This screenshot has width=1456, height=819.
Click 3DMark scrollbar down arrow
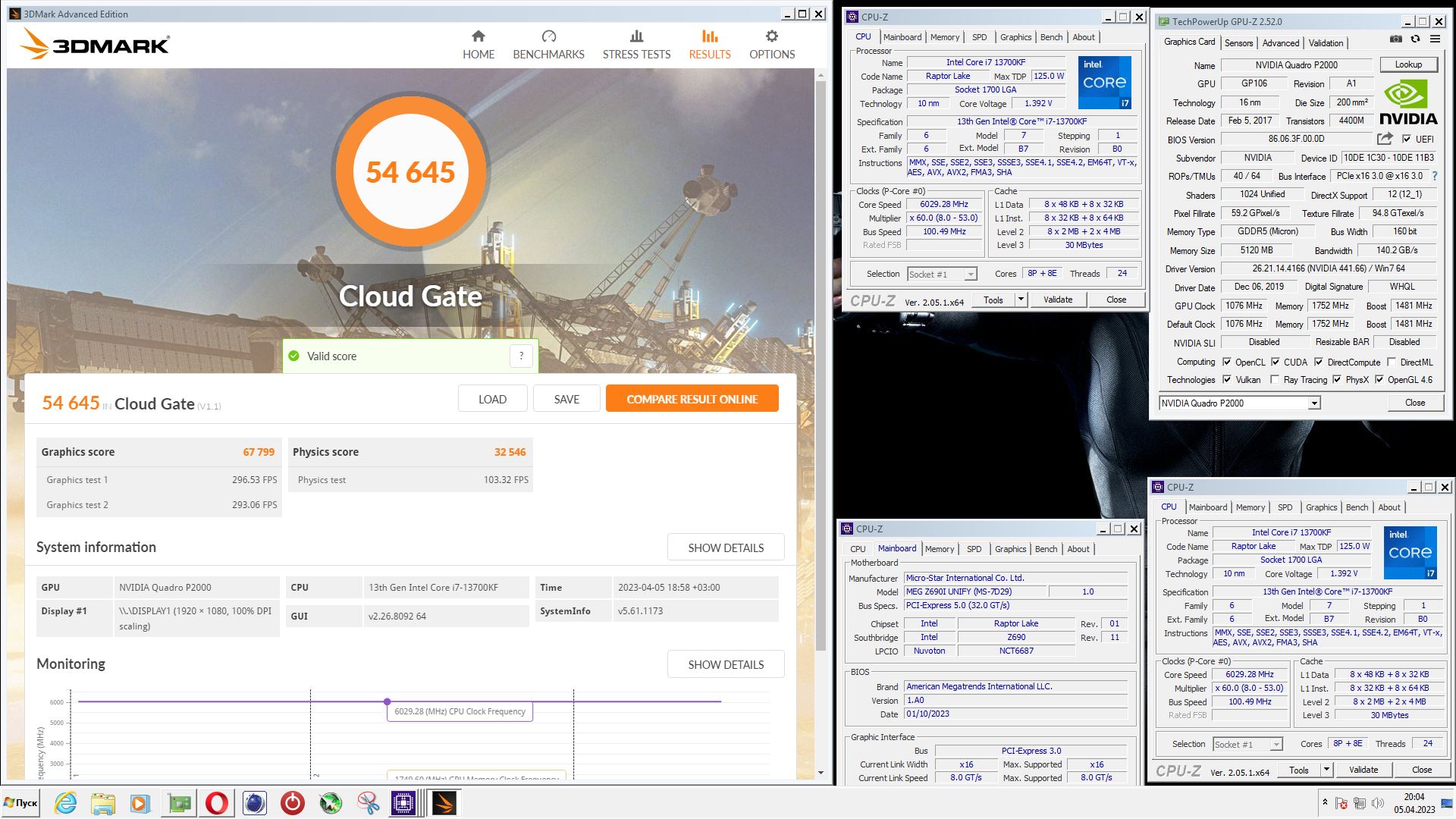[821, 773]
